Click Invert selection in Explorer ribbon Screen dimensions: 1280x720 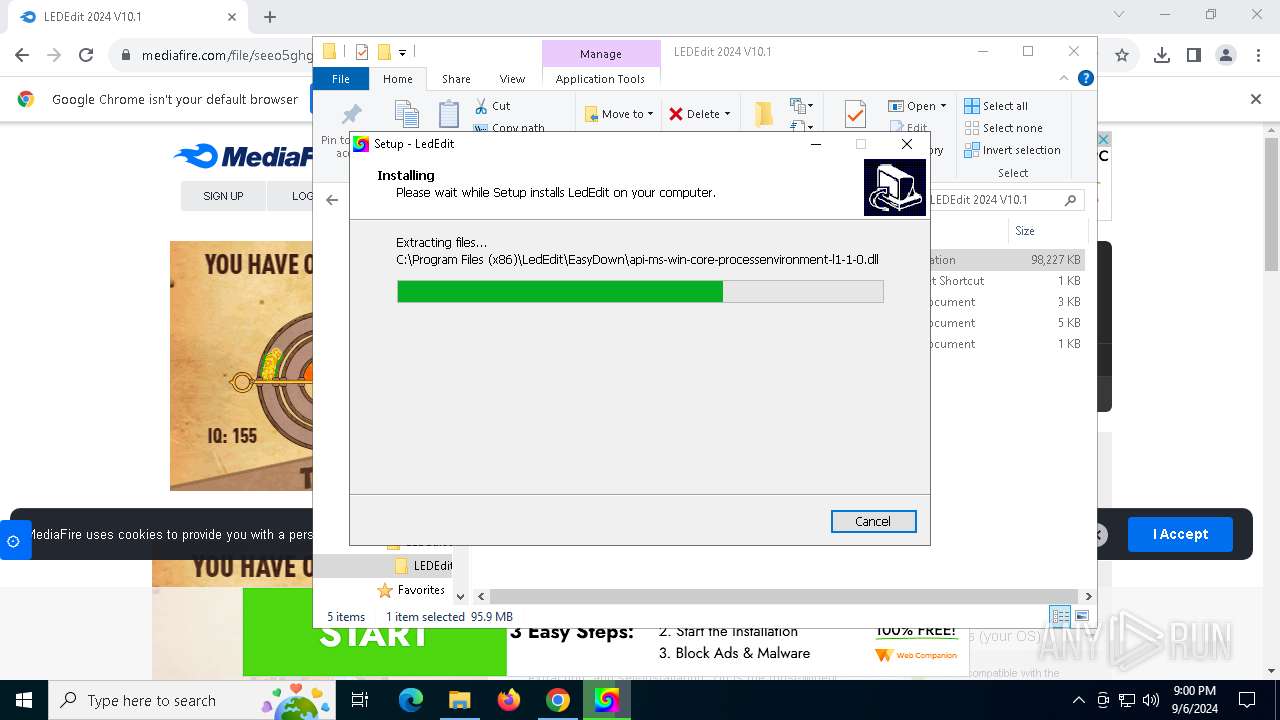[1012, 150]
